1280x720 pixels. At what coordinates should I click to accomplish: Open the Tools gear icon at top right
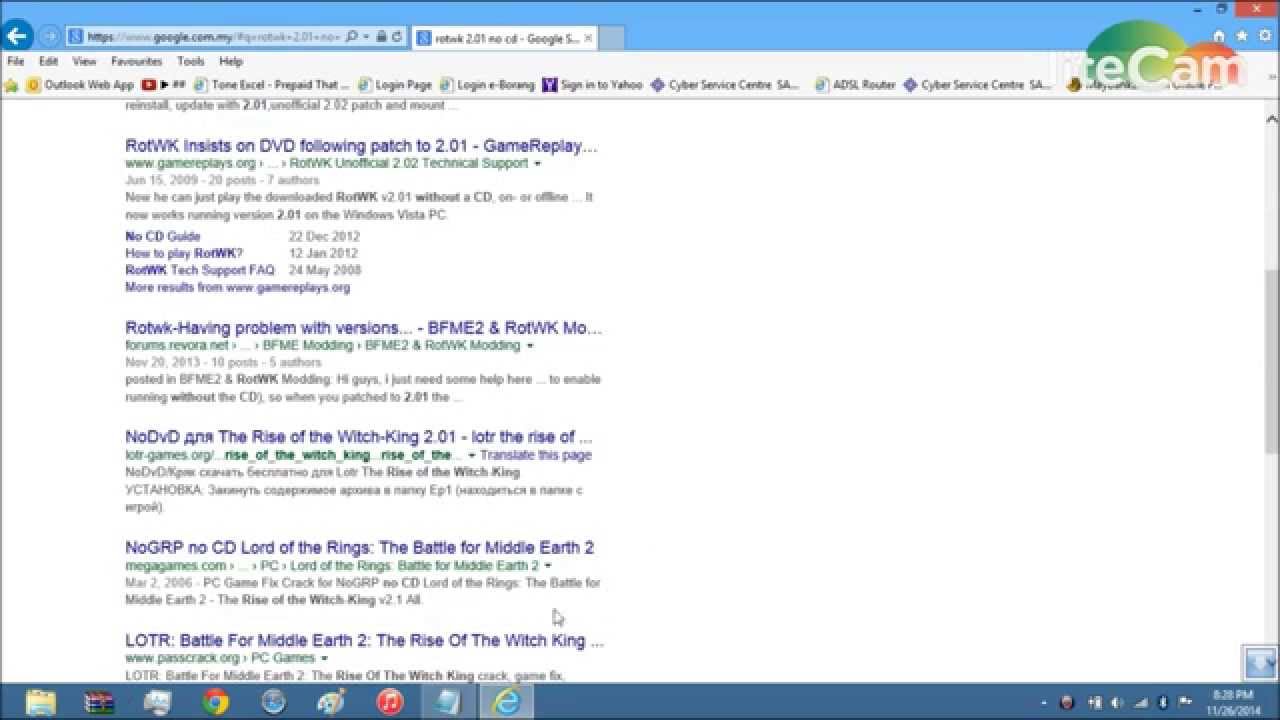tap(1265, 36)
